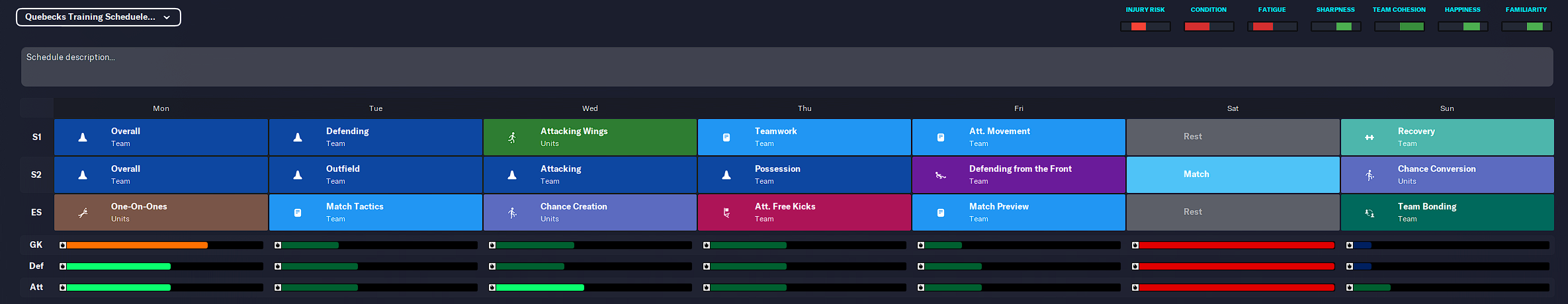Select the One-On-Ones session icon
This screenshot has height=304, width=1568.
pyautogui.click(x=83, y=213)
